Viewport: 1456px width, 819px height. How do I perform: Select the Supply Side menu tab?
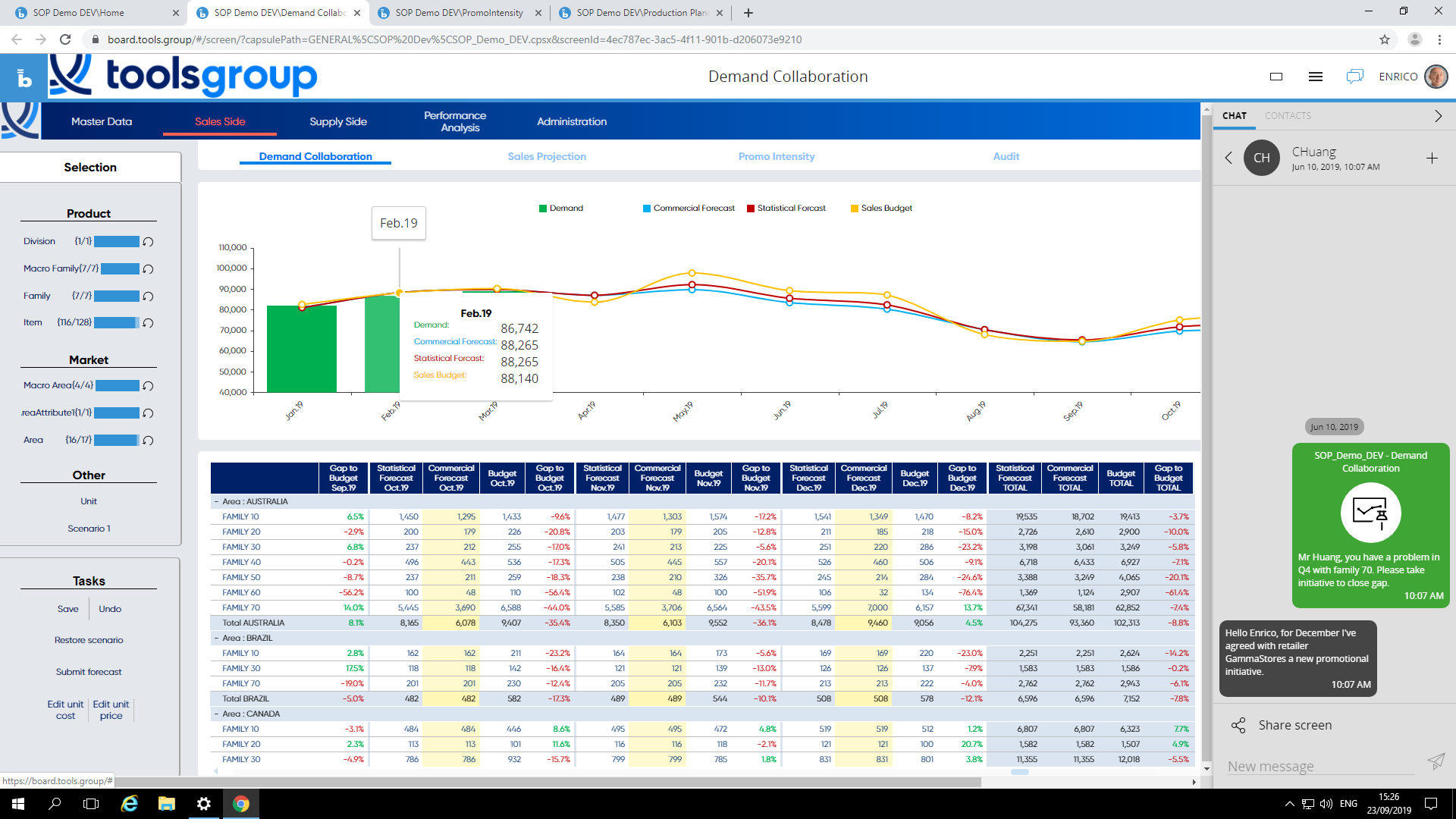point(338,121)
